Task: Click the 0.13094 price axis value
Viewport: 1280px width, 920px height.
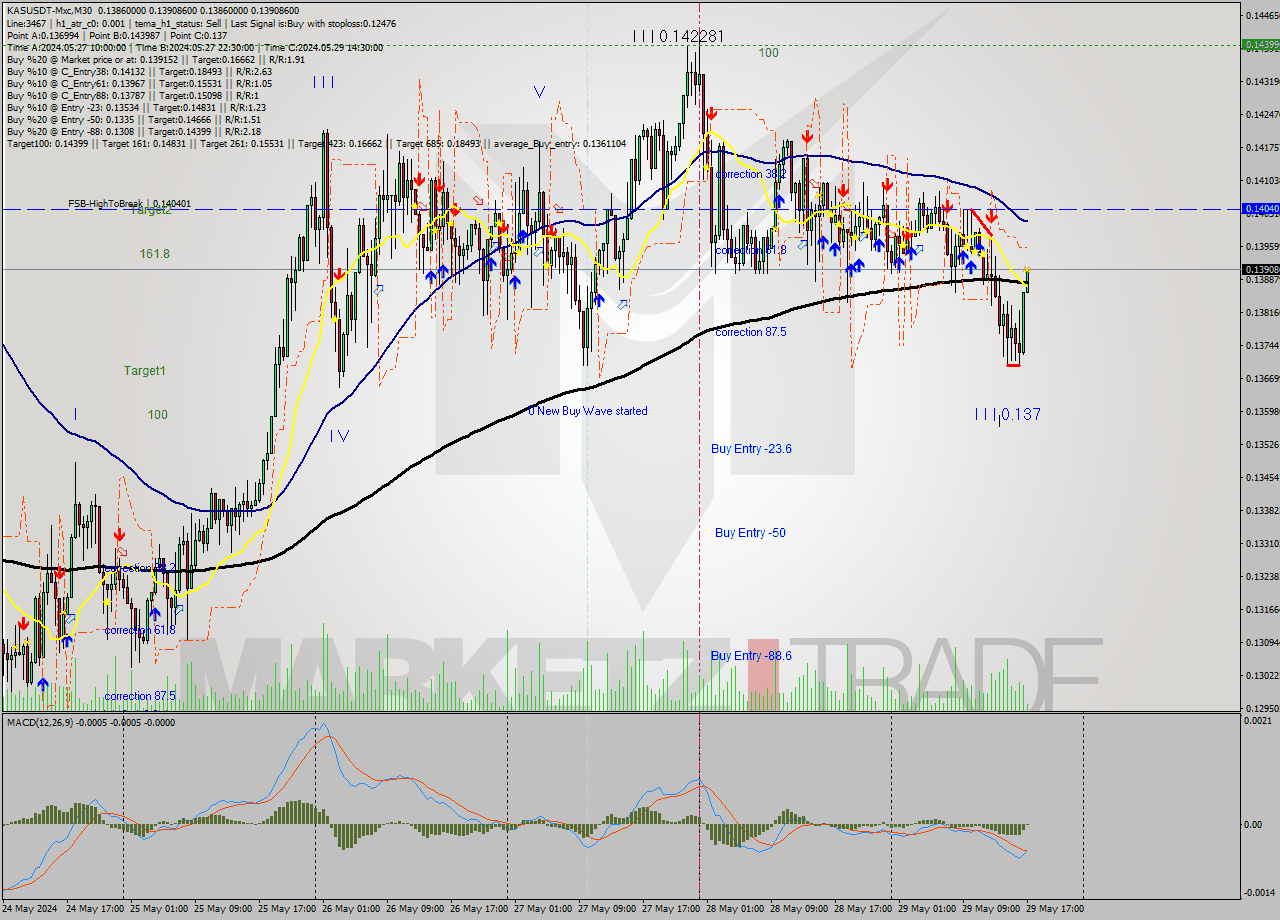Action: (x=1261, y=642)
